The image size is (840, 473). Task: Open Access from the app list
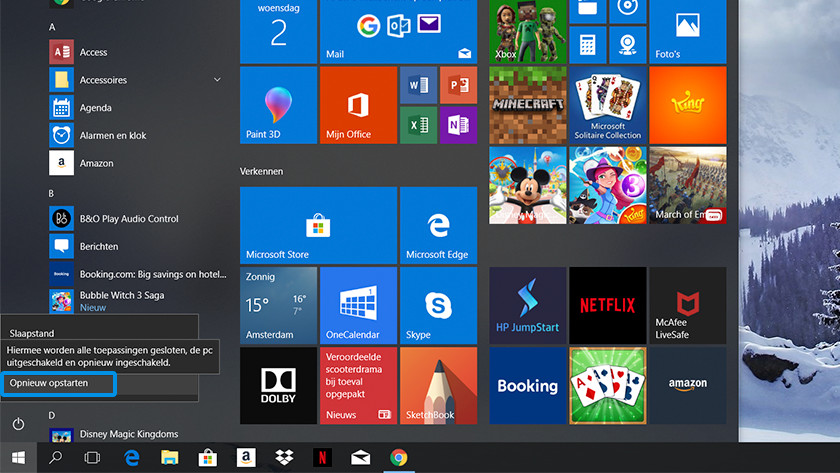(137, 52)
